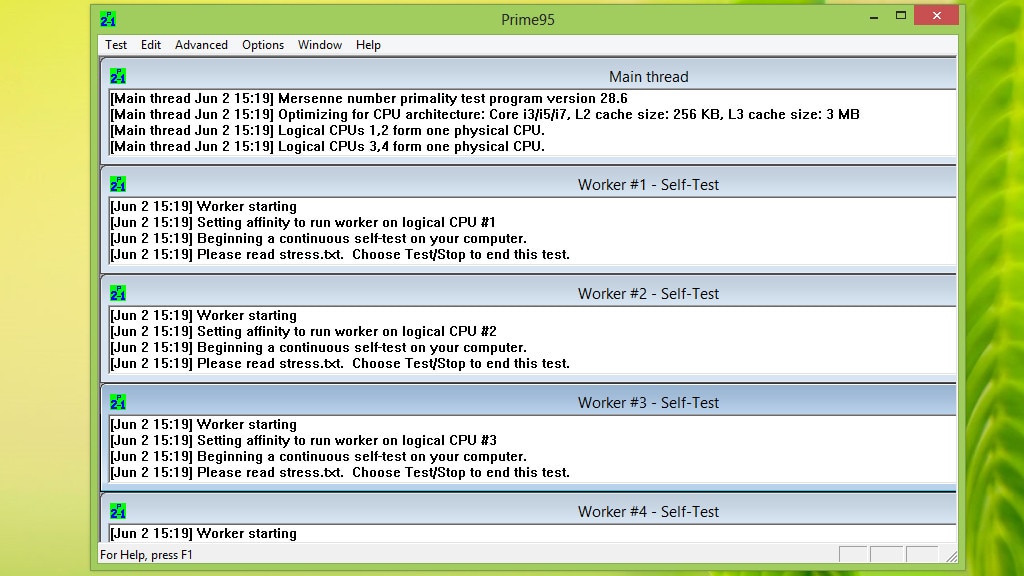Open the Help menu

[368, 45]
